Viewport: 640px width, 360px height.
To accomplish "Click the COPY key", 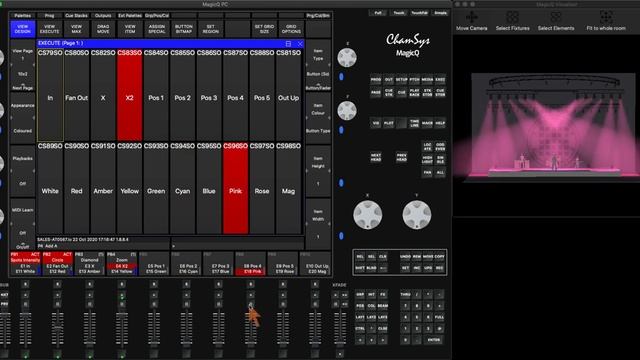I will click(x=440, y=257).
